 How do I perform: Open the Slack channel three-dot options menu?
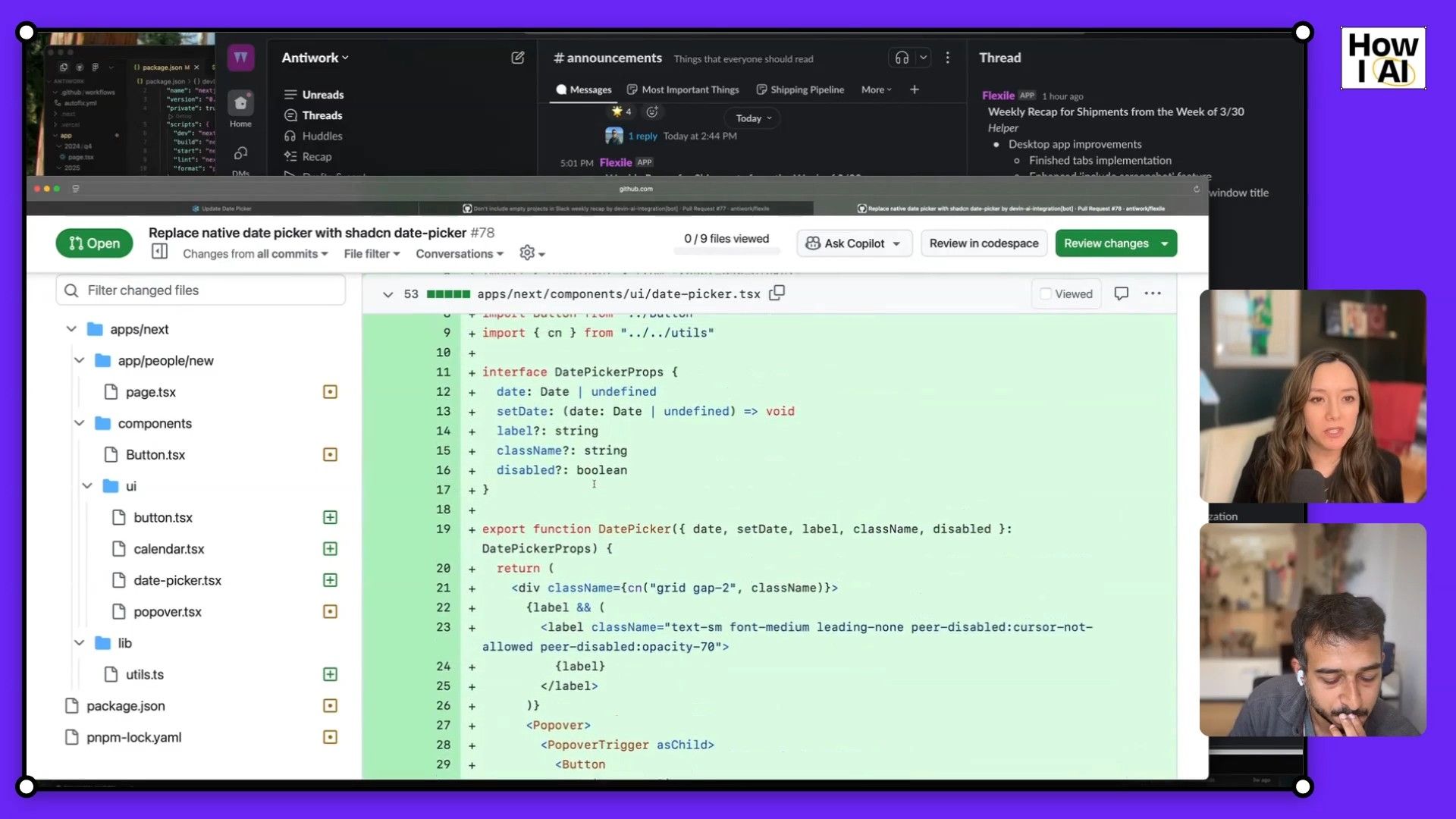pyautogui.click(x=947, y=58)
